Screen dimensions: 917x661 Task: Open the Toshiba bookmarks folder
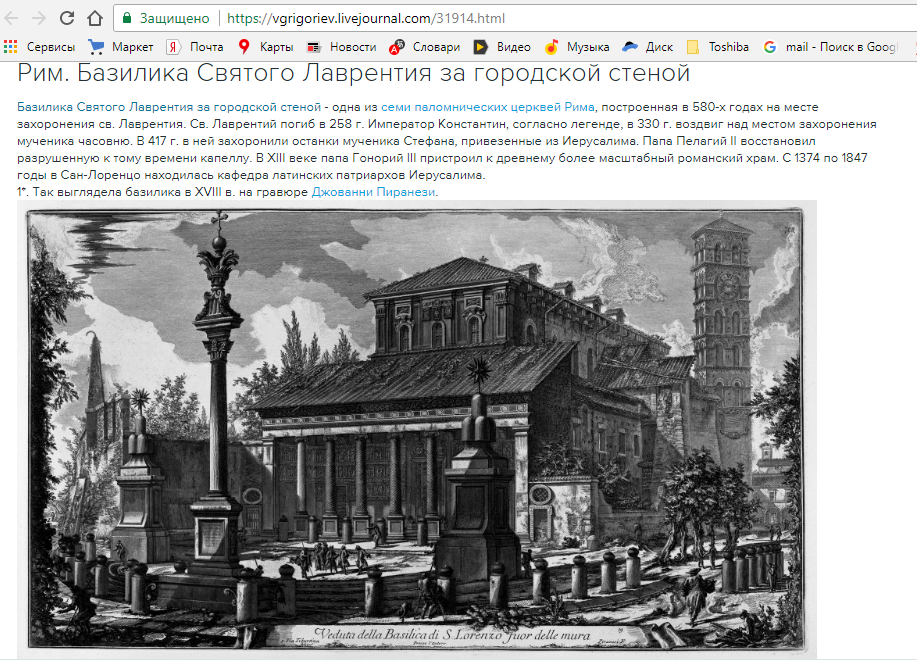point(718,47)
